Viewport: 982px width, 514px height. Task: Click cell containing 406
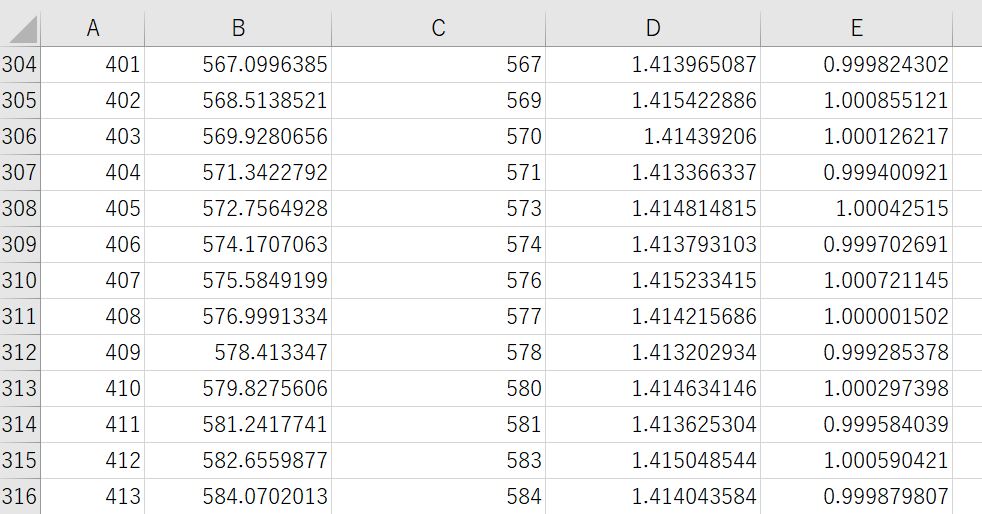[x=93, y=245]
